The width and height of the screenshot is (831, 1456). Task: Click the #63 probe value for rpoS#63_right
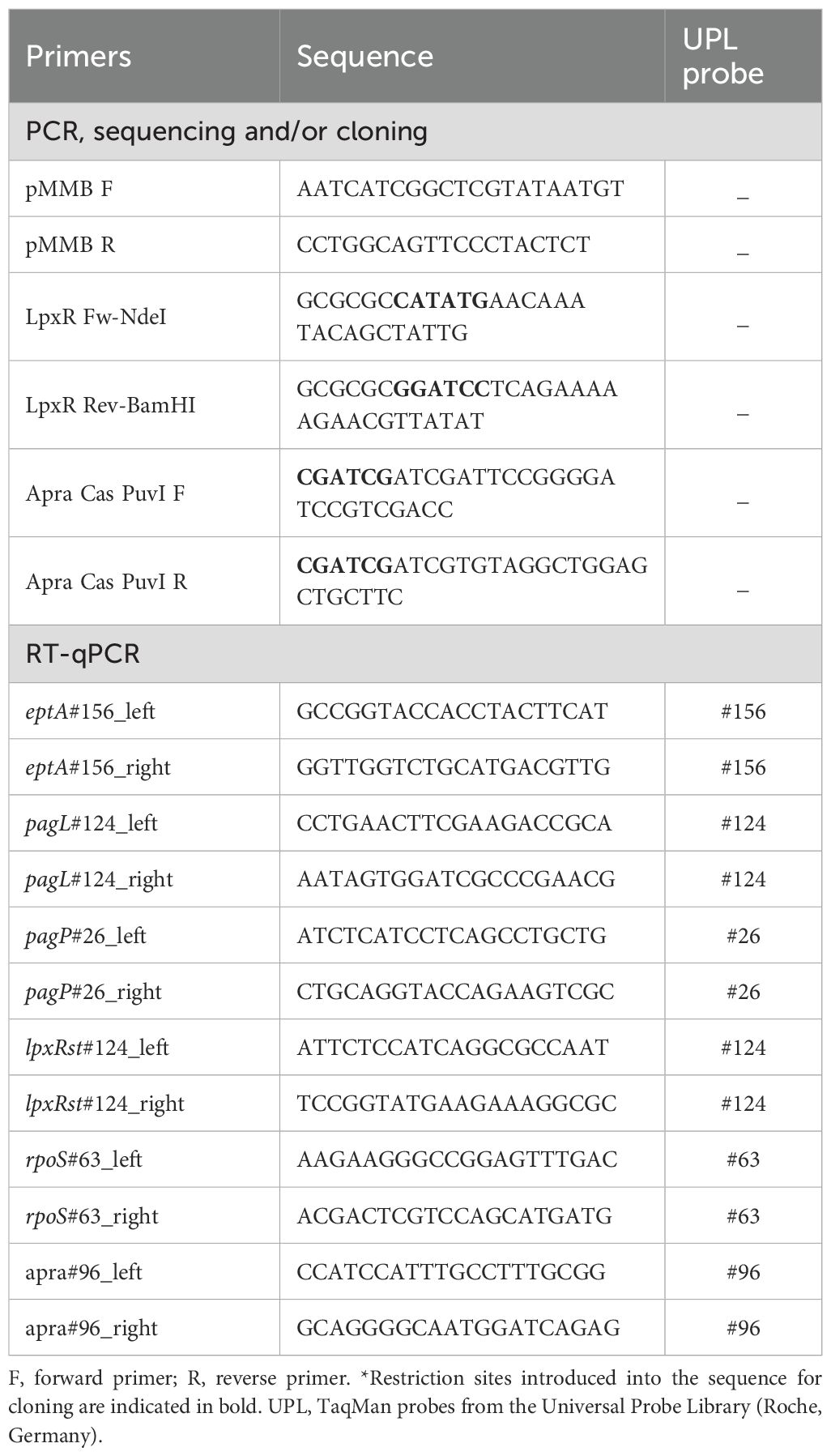(743, 1216)
